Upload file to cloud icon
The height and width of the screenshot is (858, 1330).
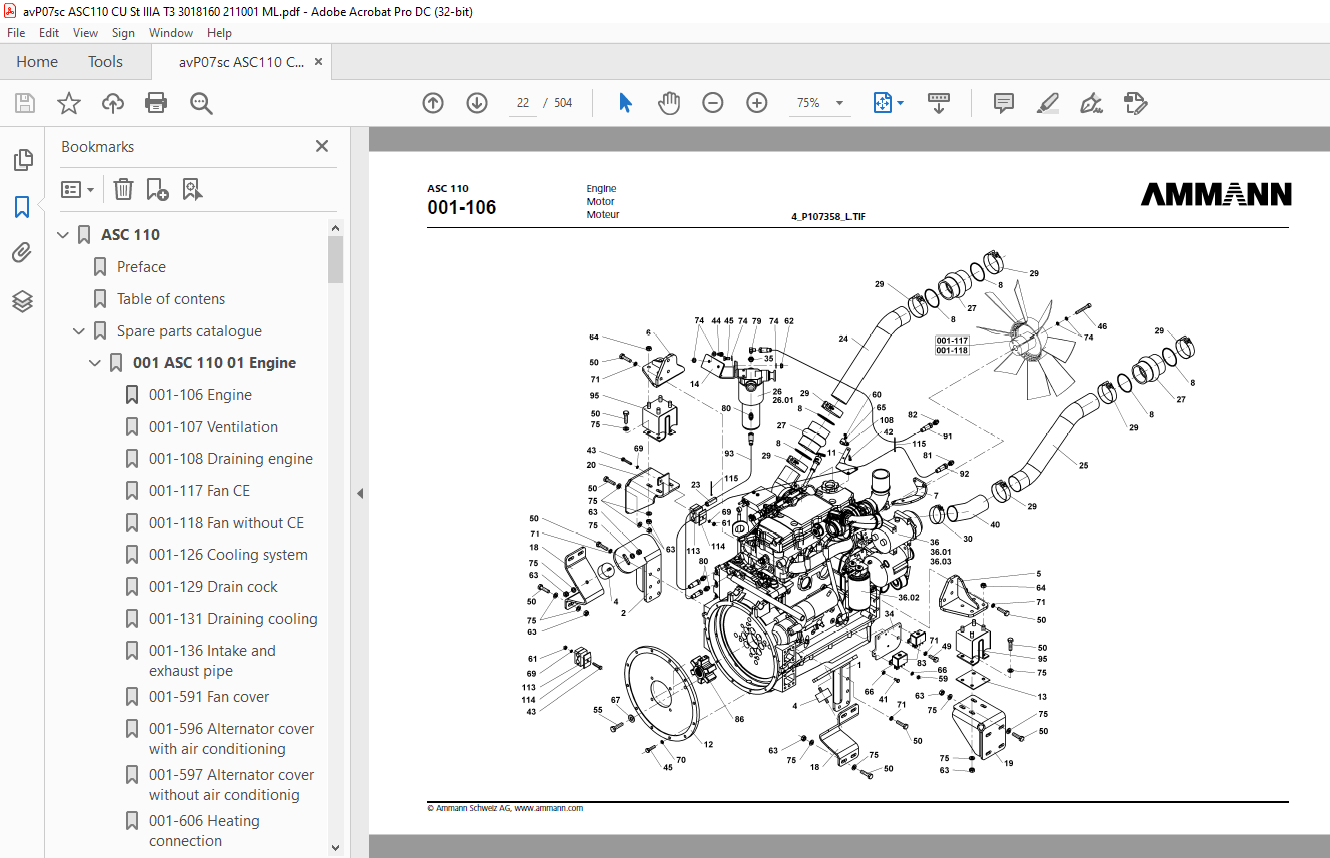(113, 103)
